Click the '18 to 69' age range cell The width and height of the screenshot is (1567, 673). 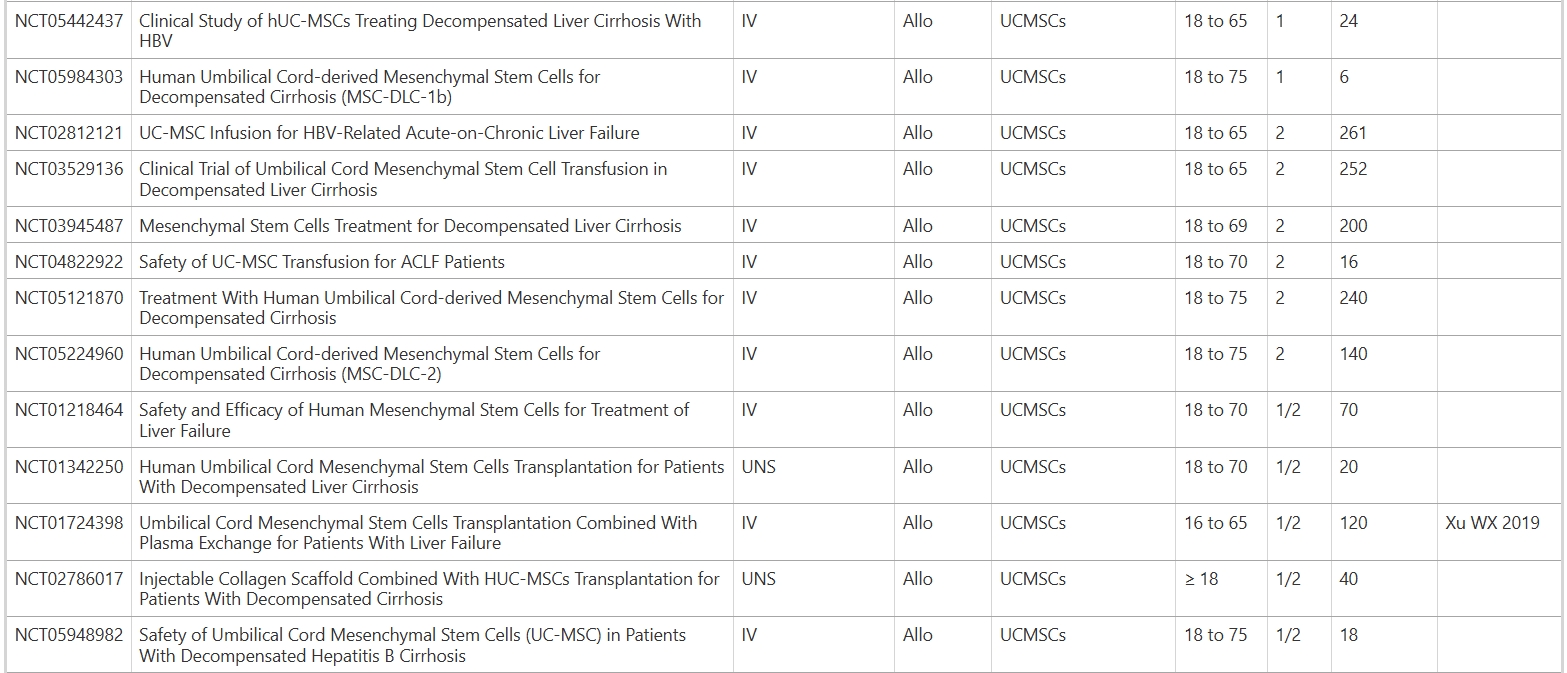pyautogui.click(x=1215, y=226)
